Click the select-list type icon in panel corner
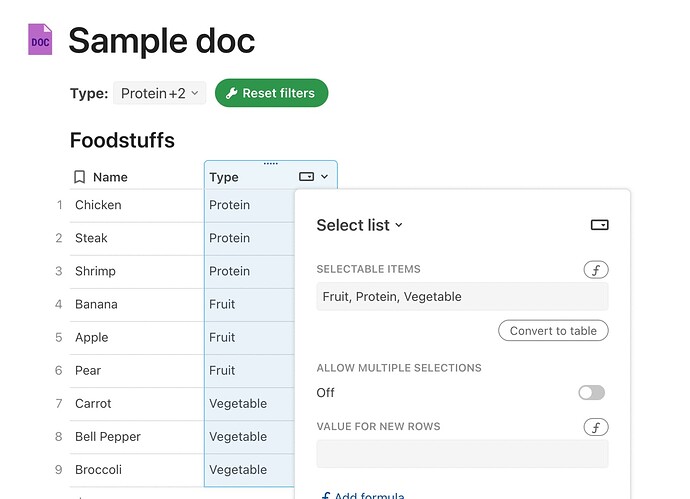Image resolution: width=690 pixels, height=499 pixels. point(600,225)
